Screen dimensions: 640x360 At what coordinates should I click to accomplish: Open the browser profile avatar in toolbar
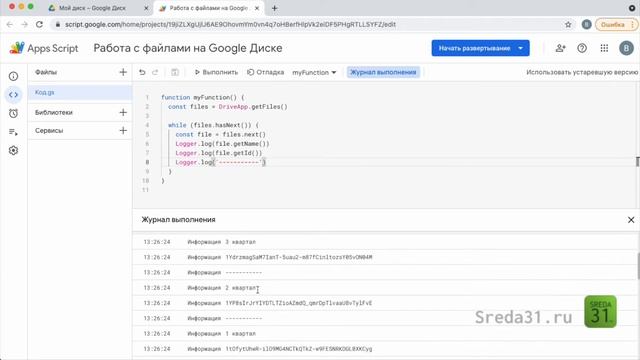pyautogui.click(x=587, y=24)
